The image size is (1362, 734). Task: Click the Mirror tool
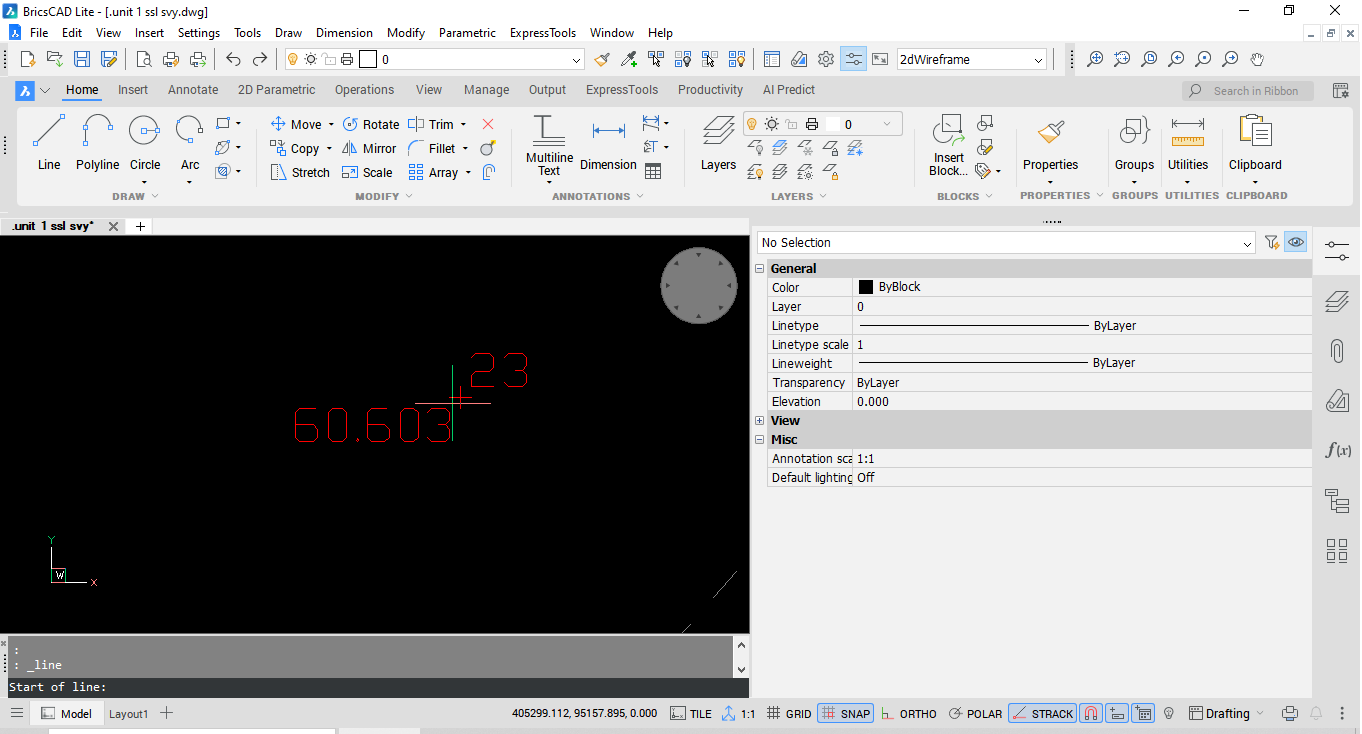[x=369, y=148]
